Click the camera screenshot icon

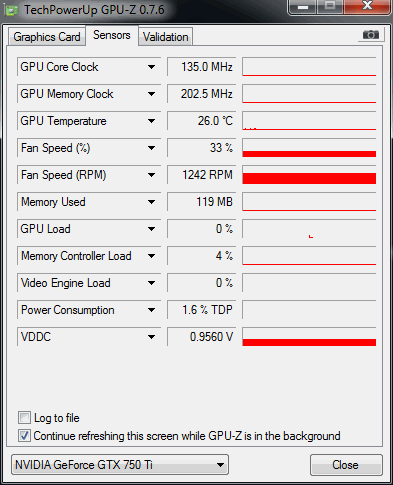pyautogui.click(x=371, y=35)
